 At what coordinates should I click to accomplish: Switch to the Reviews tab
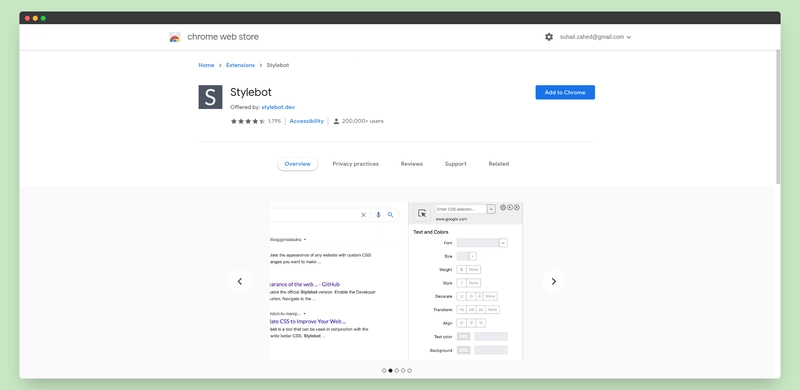tap(412, 164)
